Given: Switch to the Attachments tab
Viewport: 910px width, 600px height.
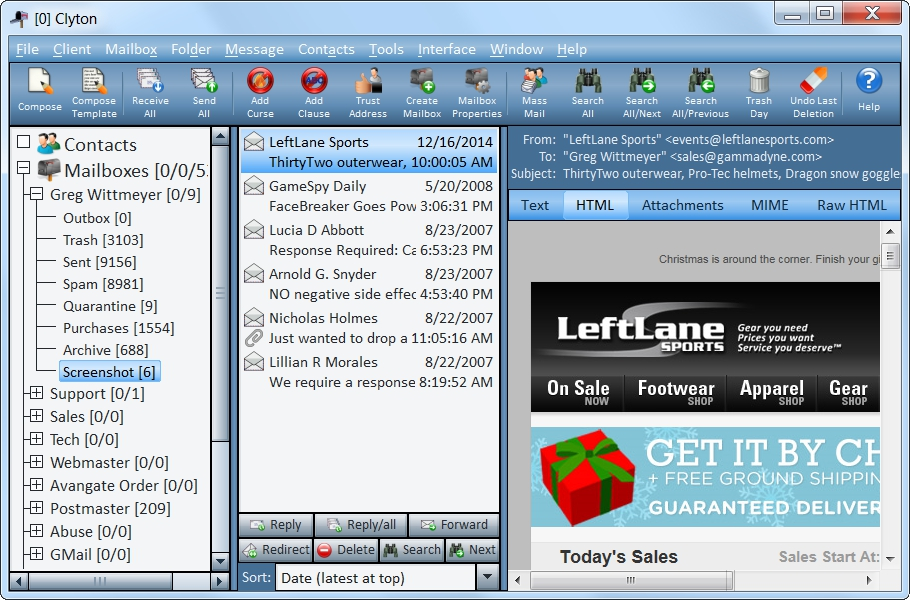Looking at the screenshot, I should coord(682,205).
